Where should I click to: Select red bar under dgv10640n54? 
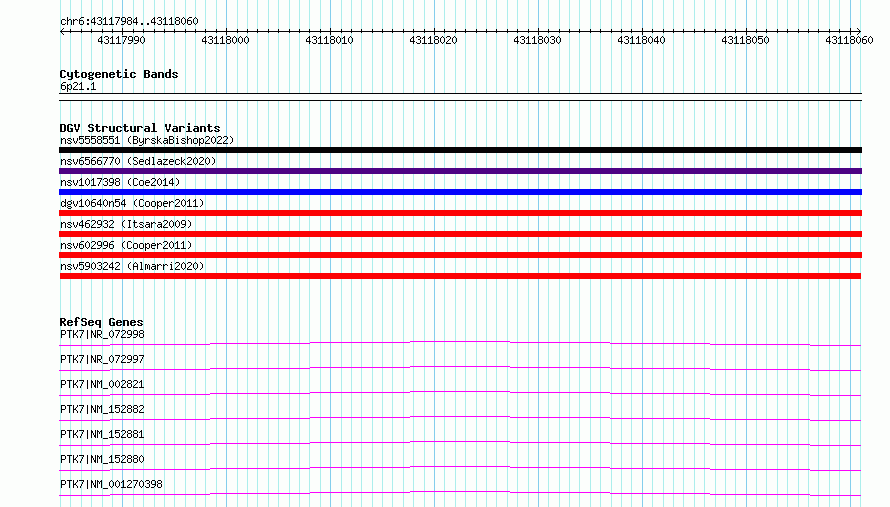[460, 213]
